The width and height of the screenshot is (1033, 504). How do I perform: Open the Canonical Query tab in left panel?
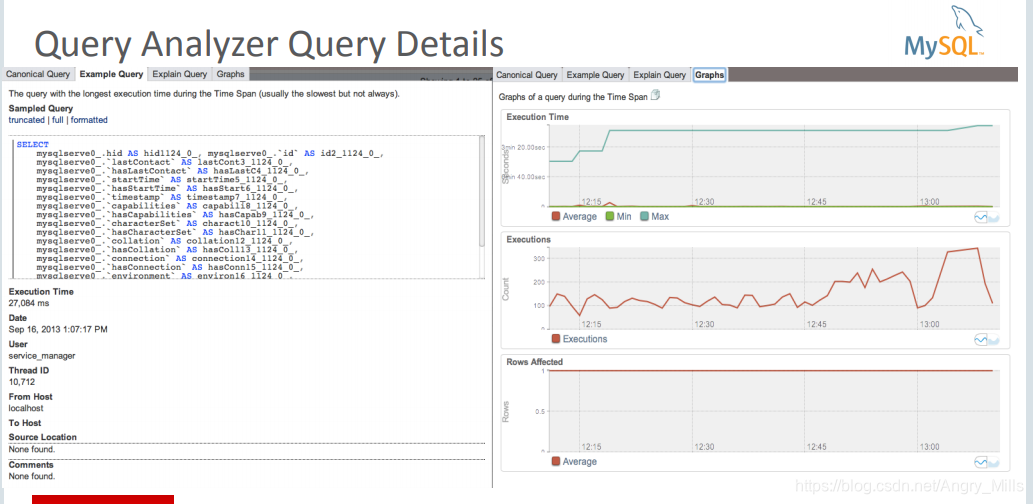point(38,74)
